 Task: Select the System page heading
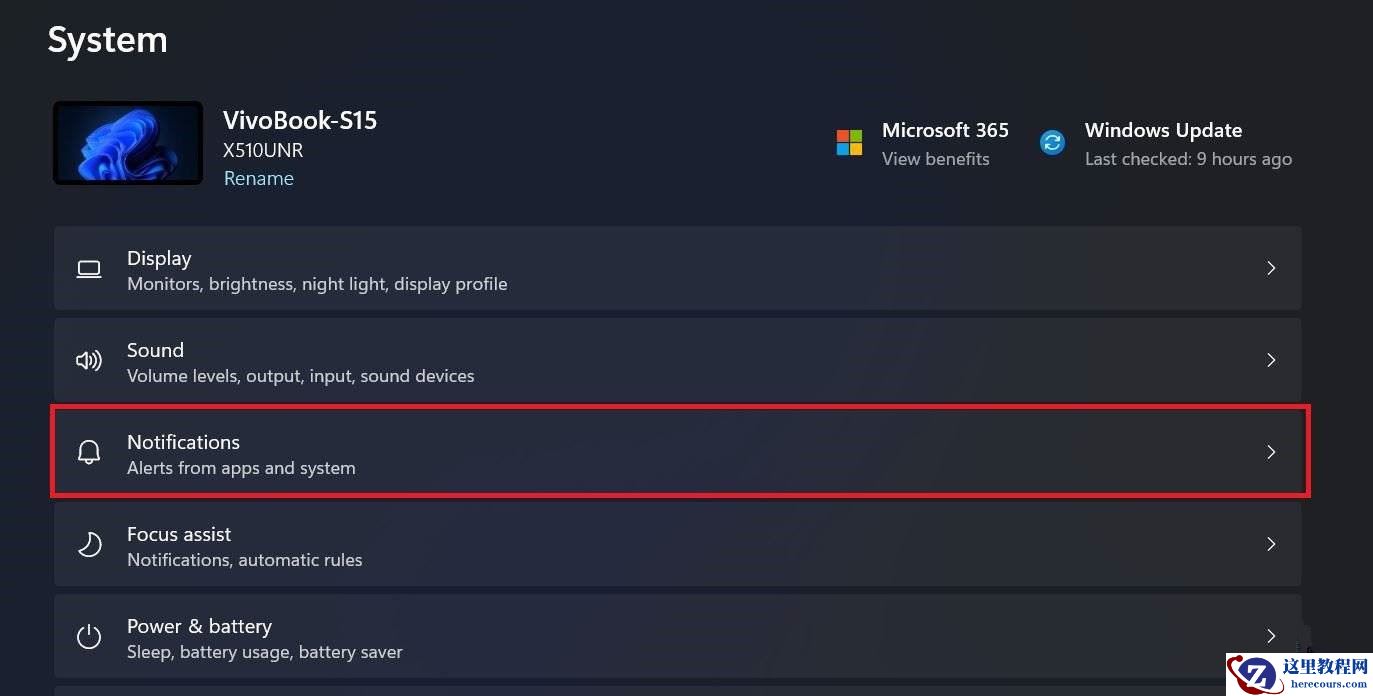107,40
